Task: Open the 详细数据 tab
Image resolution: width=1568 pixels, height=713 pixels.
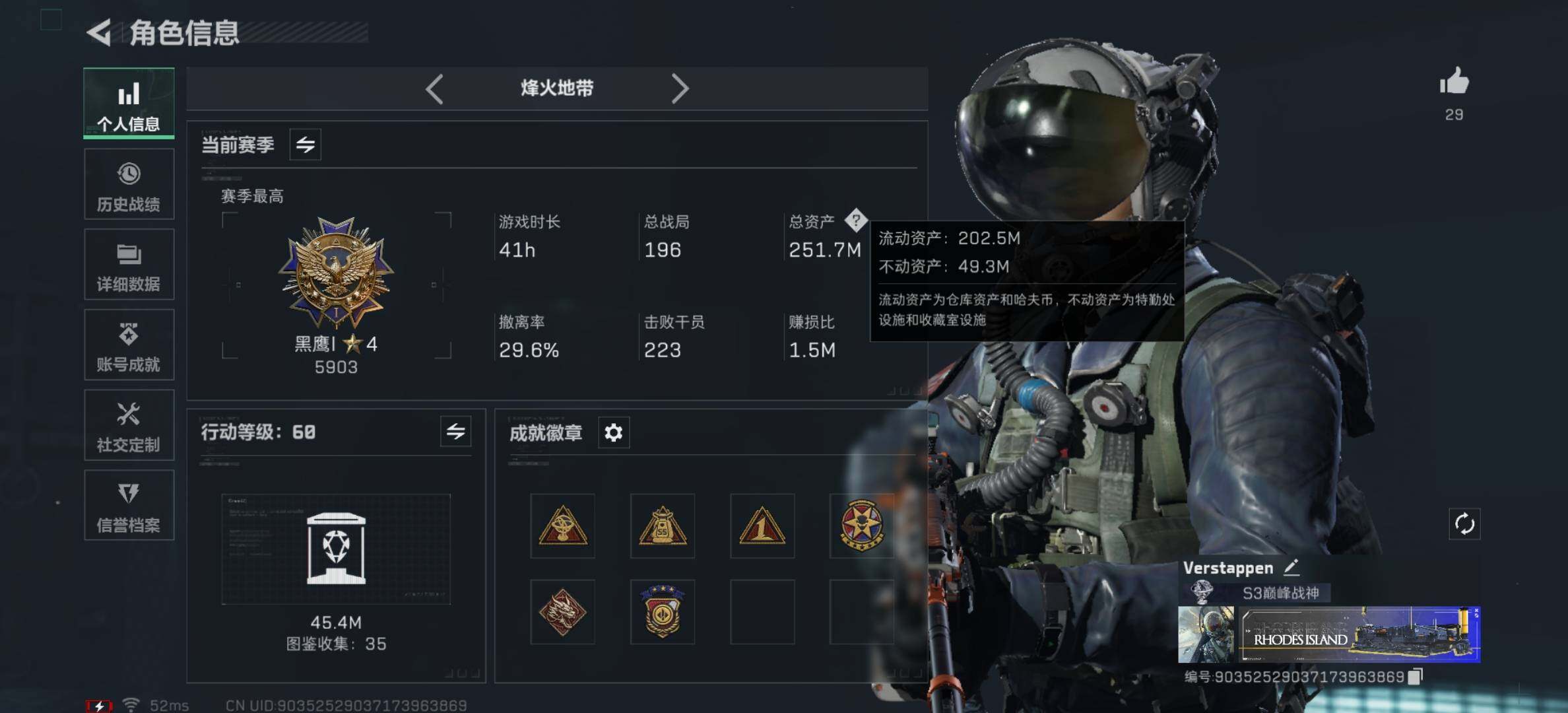Action: tap(129, 265)
